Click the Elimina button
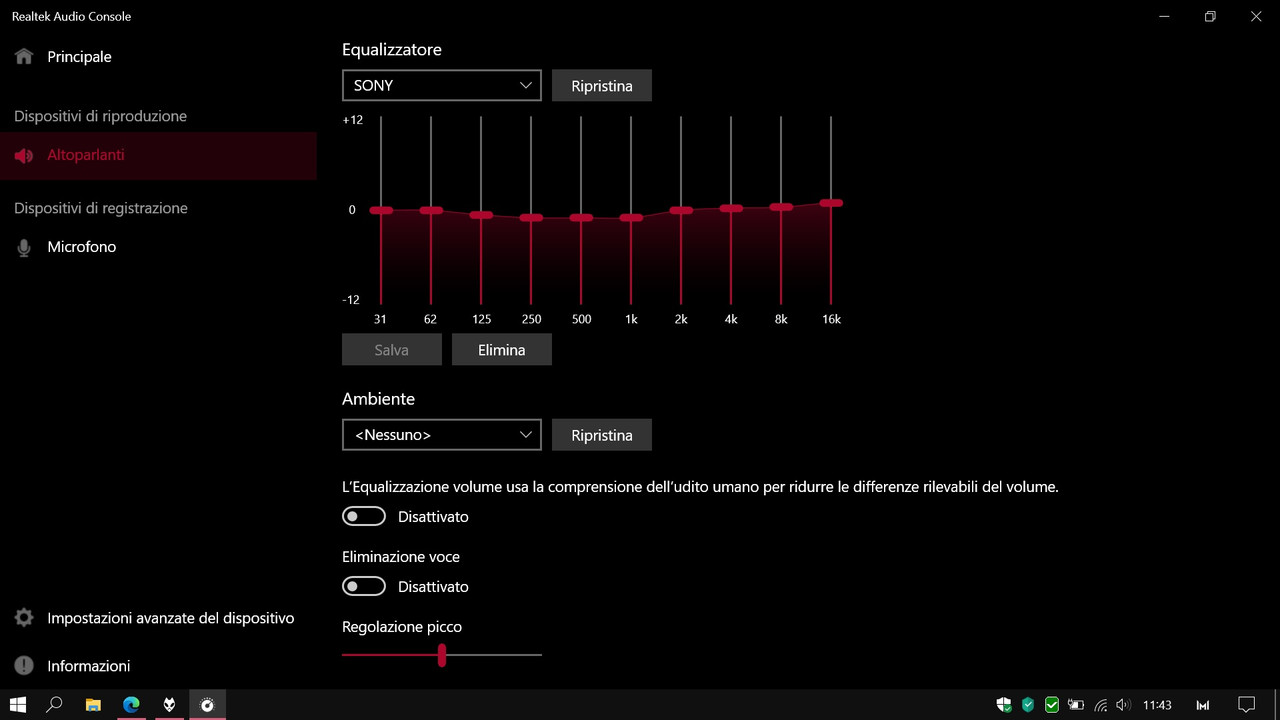 pyautogui.click(x=502, y=350)
